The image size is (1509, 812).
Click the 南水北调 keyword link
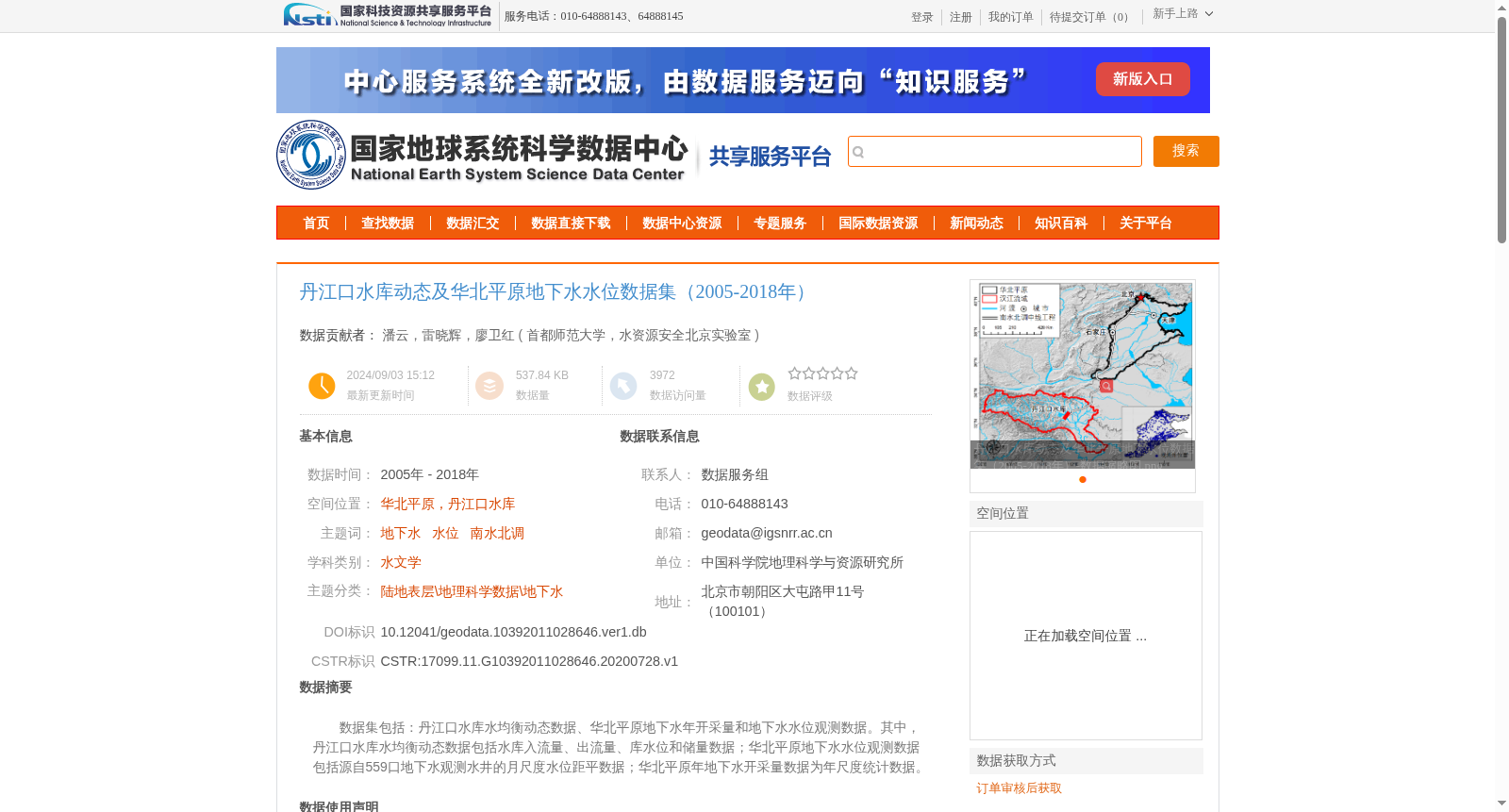point(497,534)
